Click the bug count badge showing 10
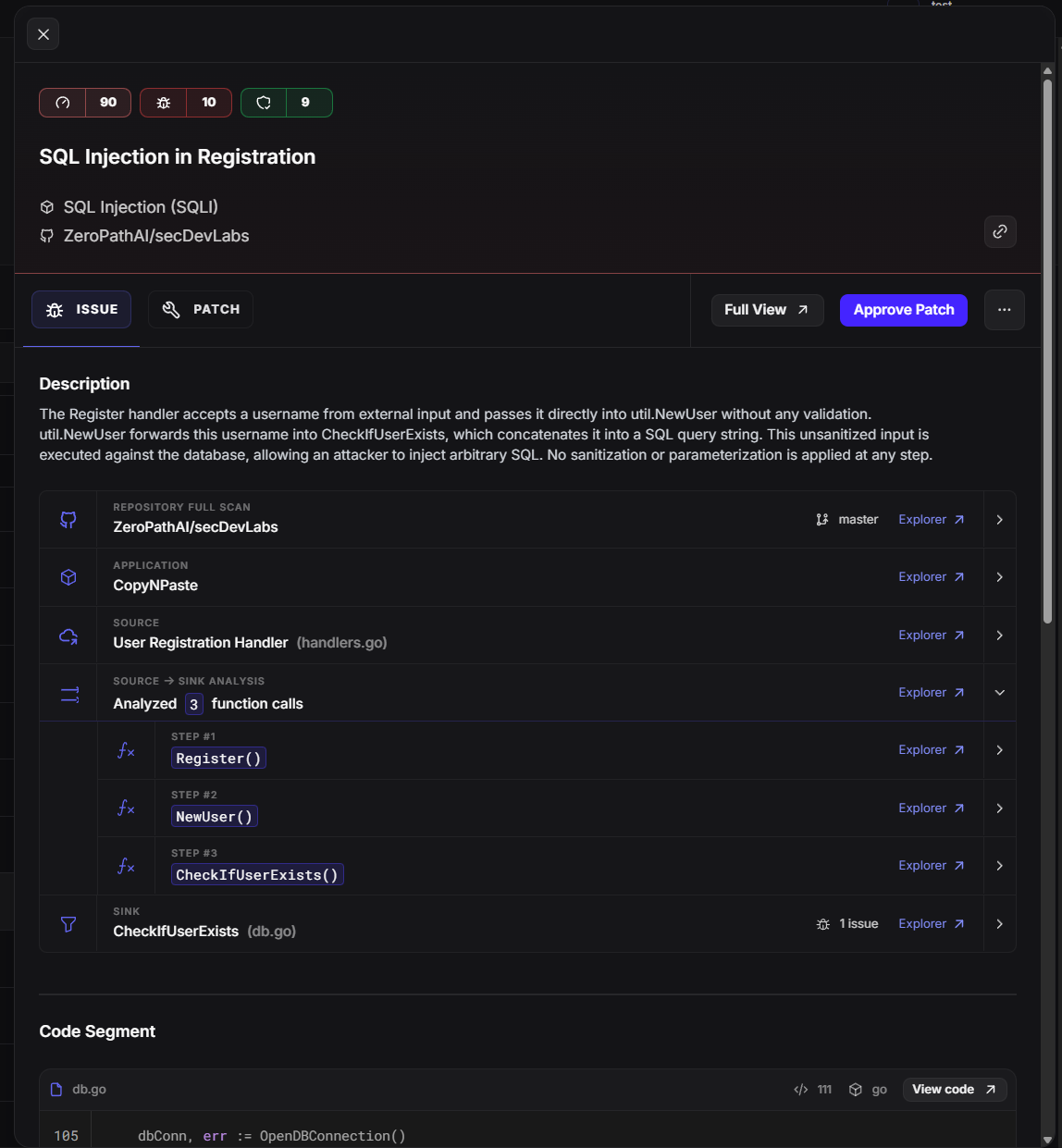The height and width of the screenshot is (1148, 1062). pos(186,103)
